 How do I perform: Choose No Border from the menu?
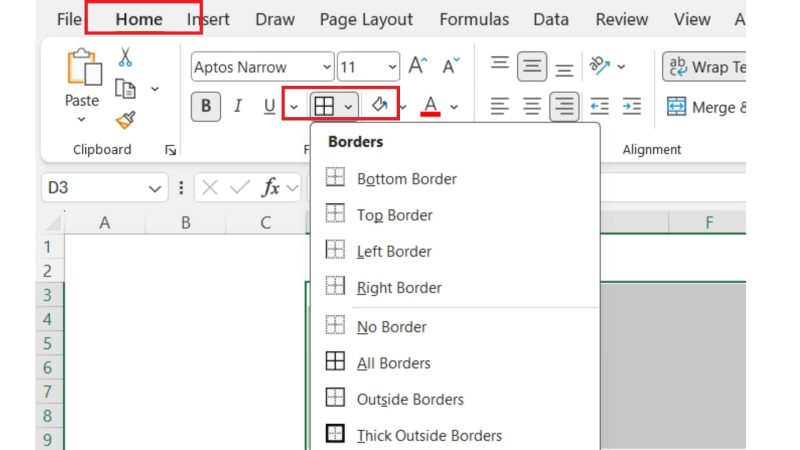(x=455, y=327)
